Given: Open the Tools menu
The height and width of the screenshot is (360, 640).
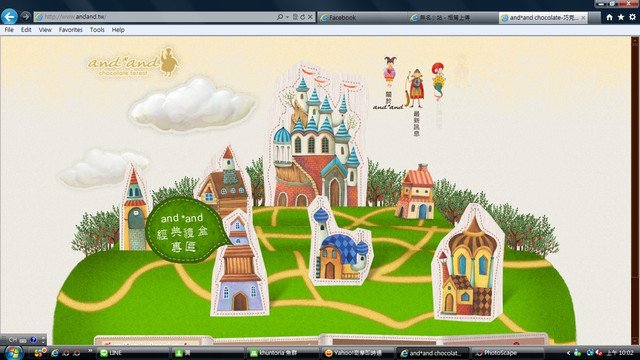Looking at the screenshot, I should 97,30.
